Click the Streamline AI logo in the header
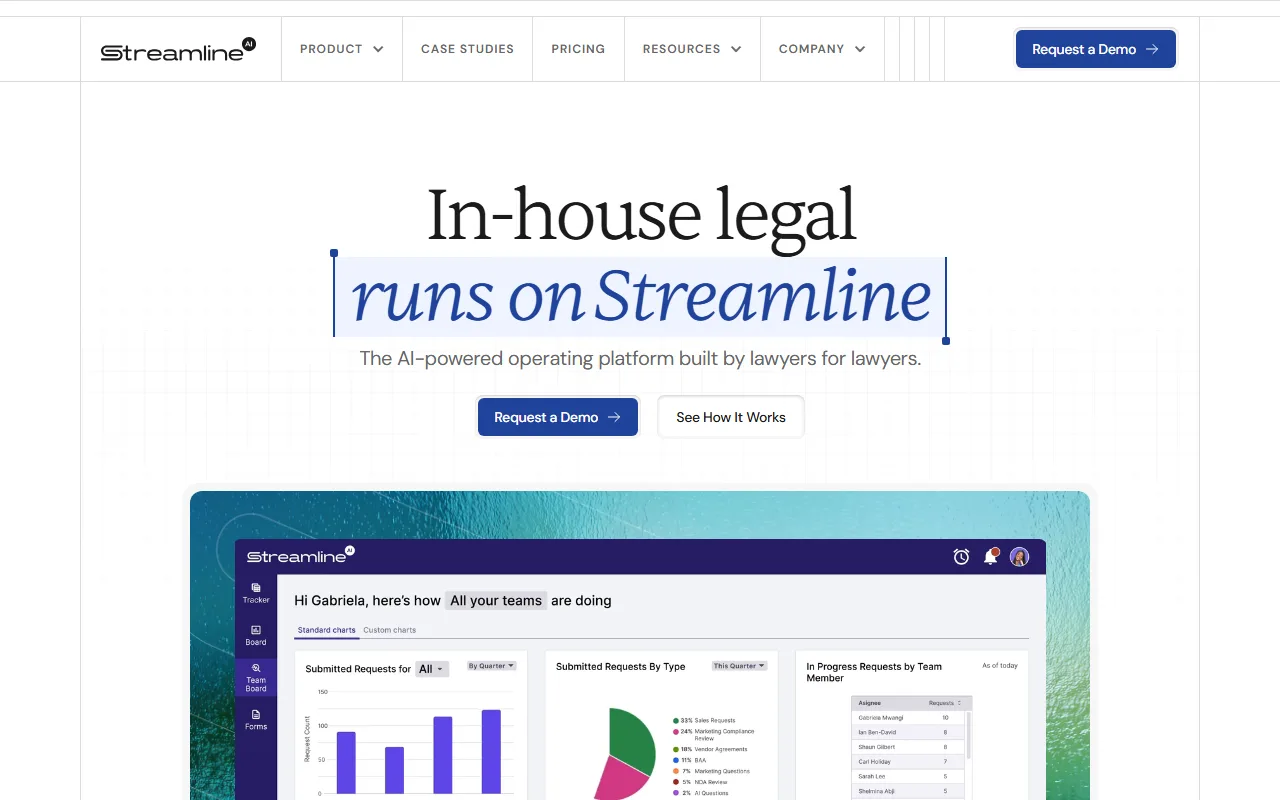This screenshot has height=800, width=1280. 178,50
